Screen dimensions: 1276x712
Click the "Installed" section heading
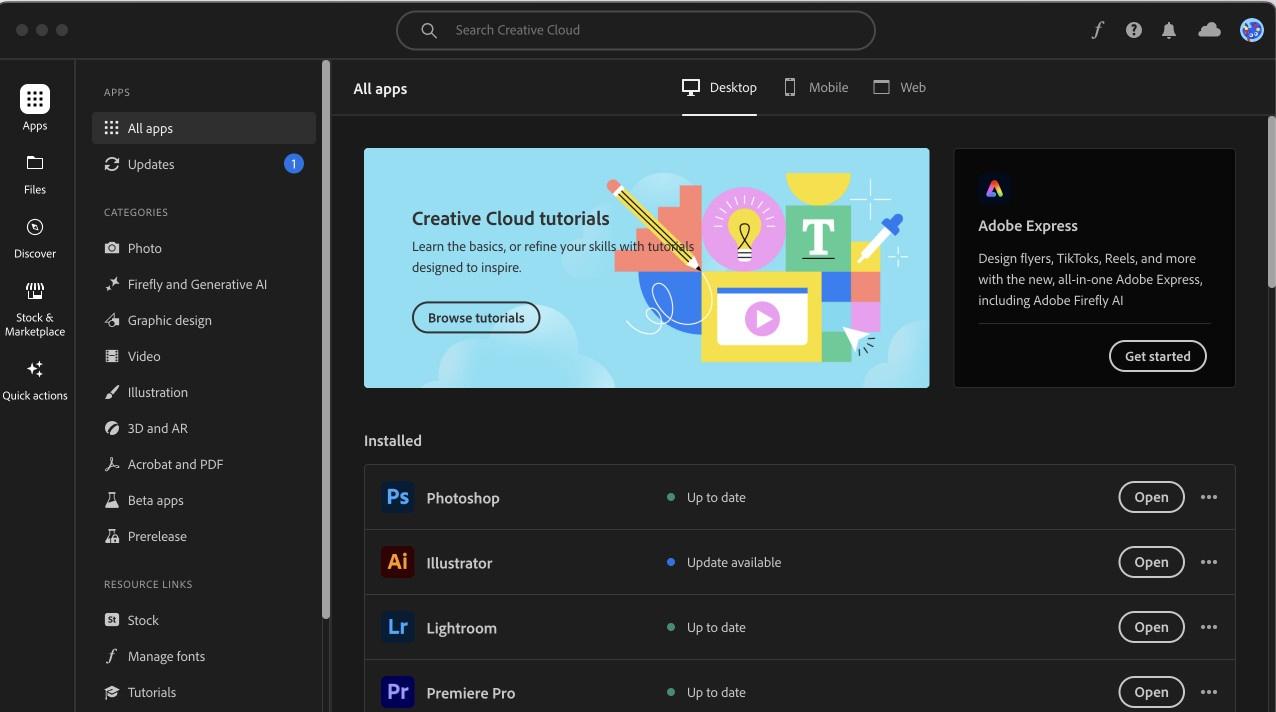(393, 440)
